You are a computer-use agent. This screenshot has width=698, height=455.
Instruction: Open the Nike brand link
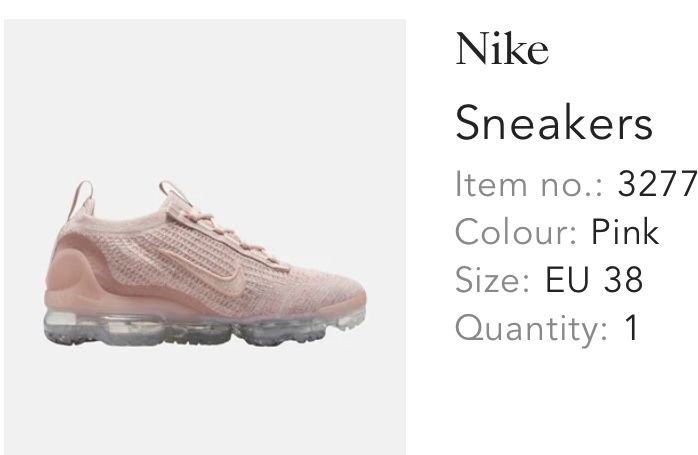coord(502,49)
